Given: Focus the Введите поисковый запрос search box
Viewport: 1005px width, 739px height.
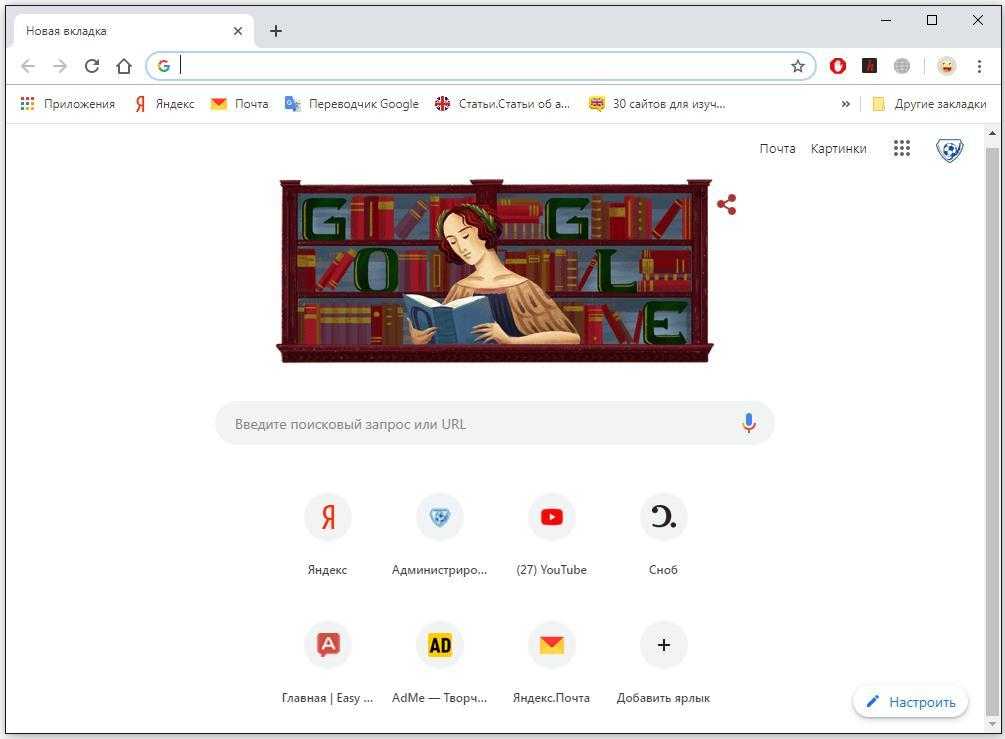Looking at the screenshot, I should click(x=495, y=424).
